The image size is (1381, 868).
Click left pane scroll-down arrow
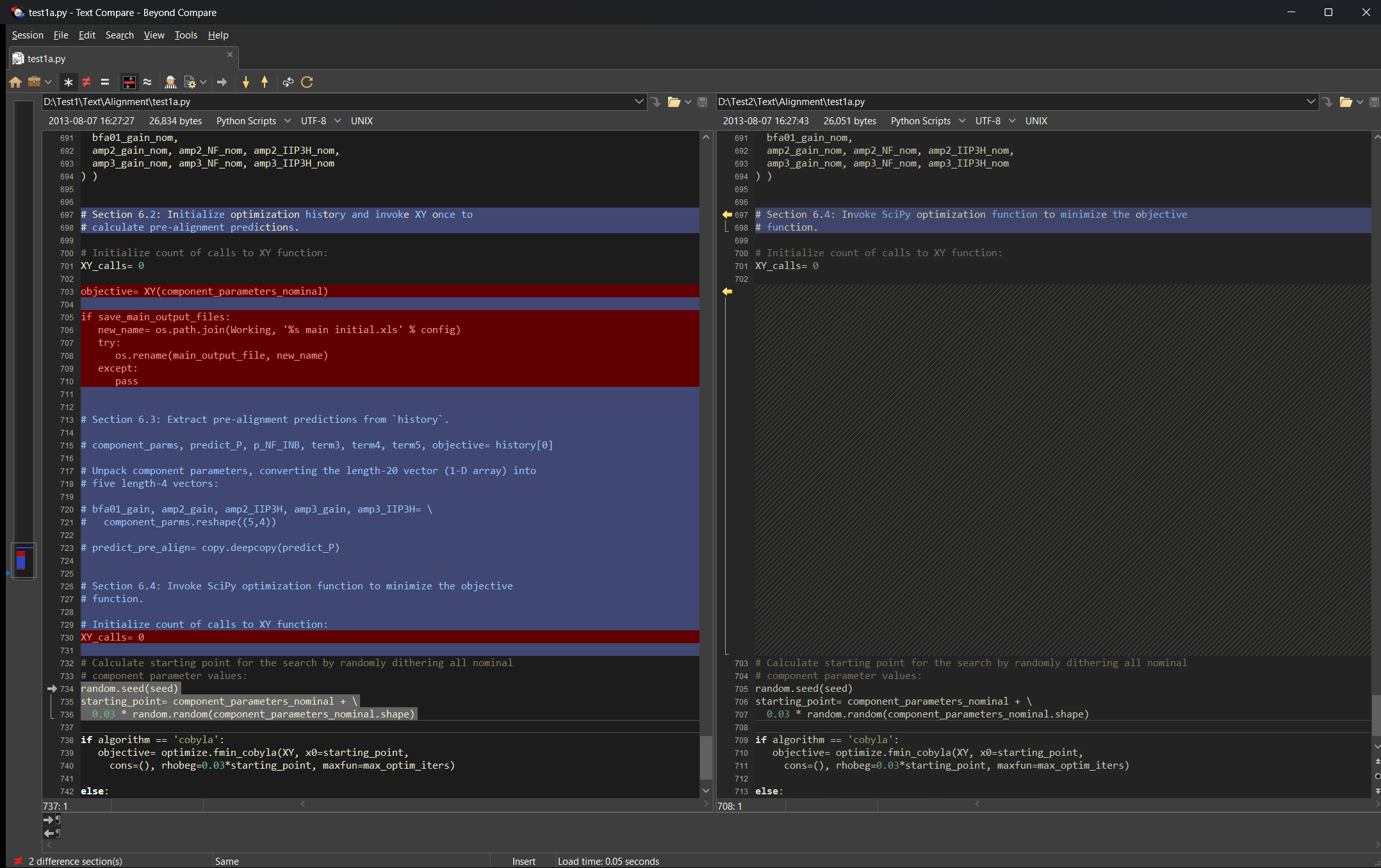pos(706,791)
